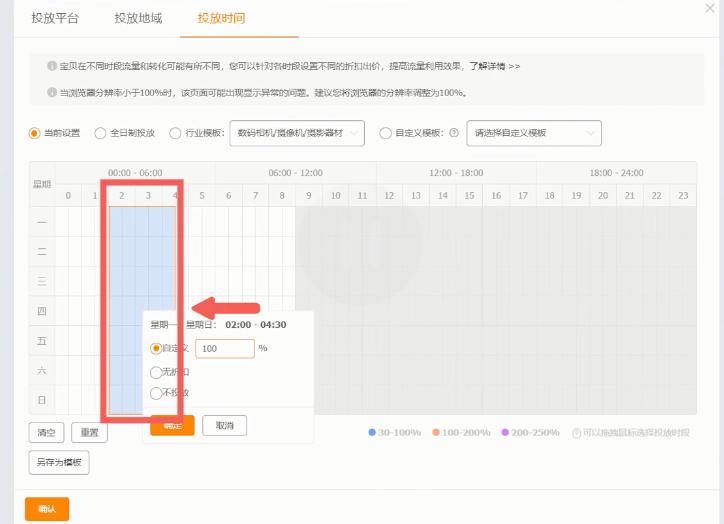
Task: Click the info icon before 宝贝在不同时段 notice
Action: point(52,66)
